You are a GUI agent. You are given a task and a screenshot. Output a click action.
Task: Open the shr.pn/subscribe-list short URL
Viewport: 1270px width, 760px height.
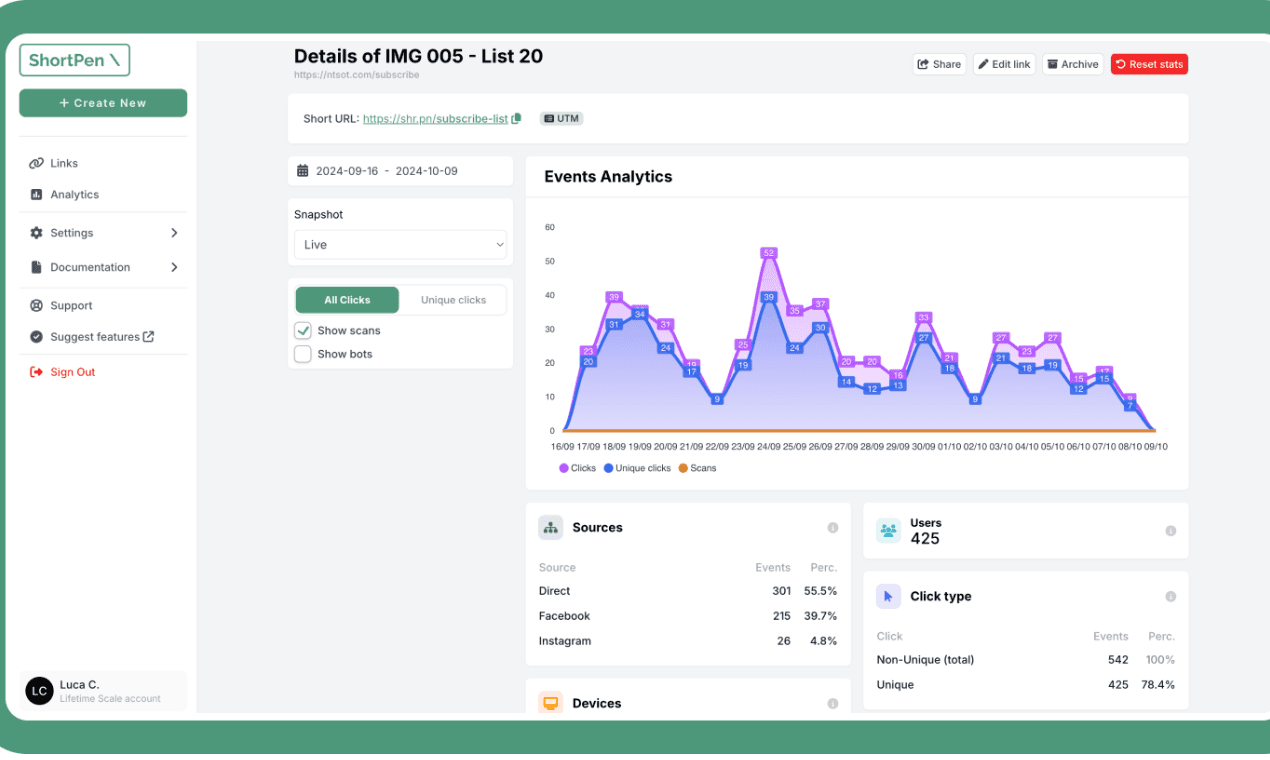pos(436,118)
